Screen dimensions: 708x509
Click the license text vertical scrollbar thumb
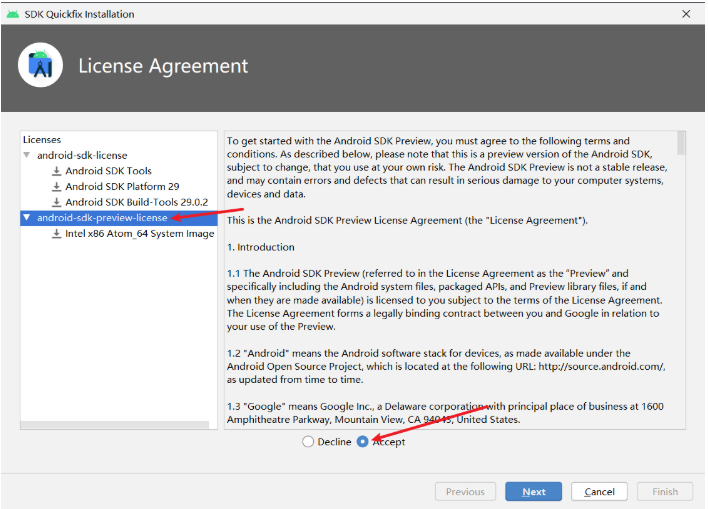pyautogui.click(x=681, y=143)
